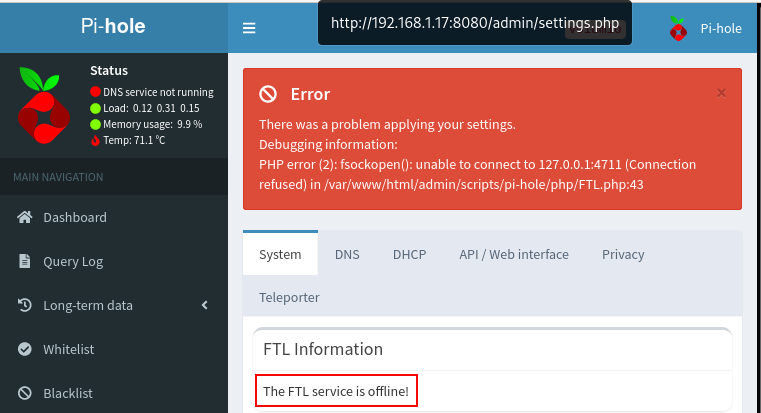Click the large Pi-hole raspberry logo in sidebar
The height and width of the screenshot is (413, 761).
43,106
